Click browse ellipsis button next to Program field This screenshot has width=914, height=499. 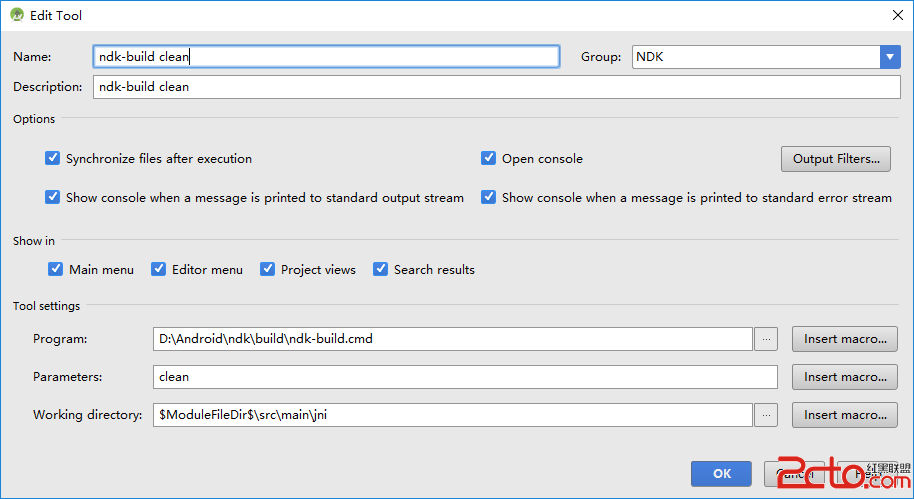point(766,339)
